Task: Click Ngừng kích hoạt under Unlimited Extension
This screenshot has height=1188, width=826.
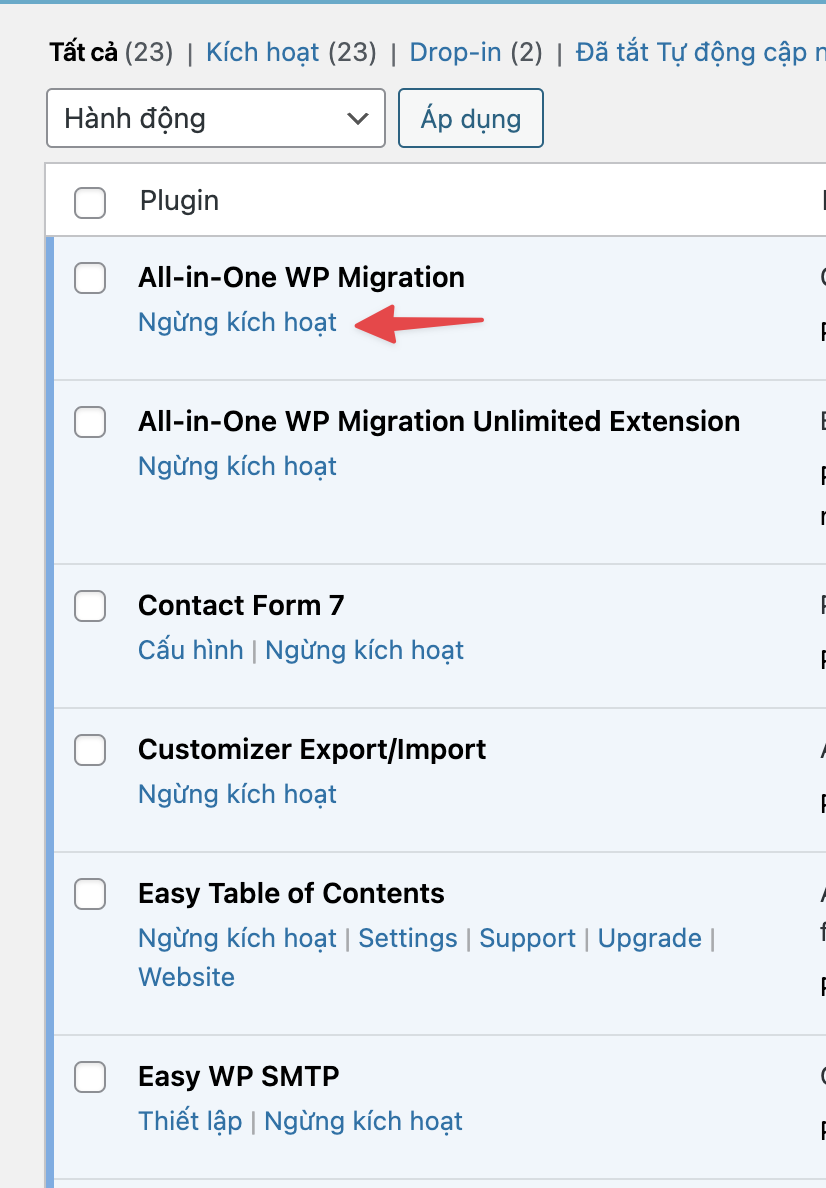Action: pyautogui.click(x=237, y=467)
